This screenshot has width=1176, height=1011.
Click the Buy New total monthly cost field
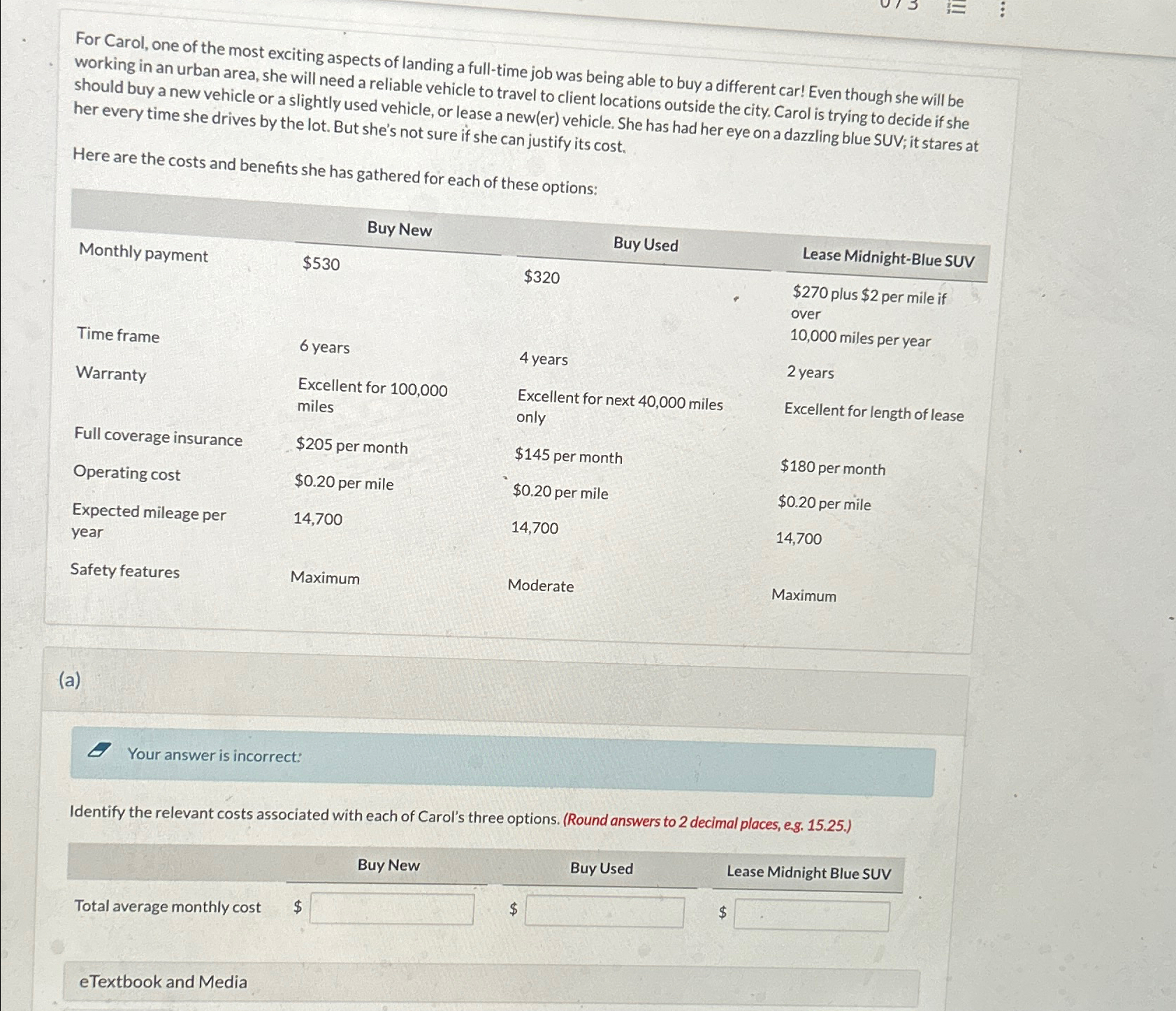coord(391,909)
